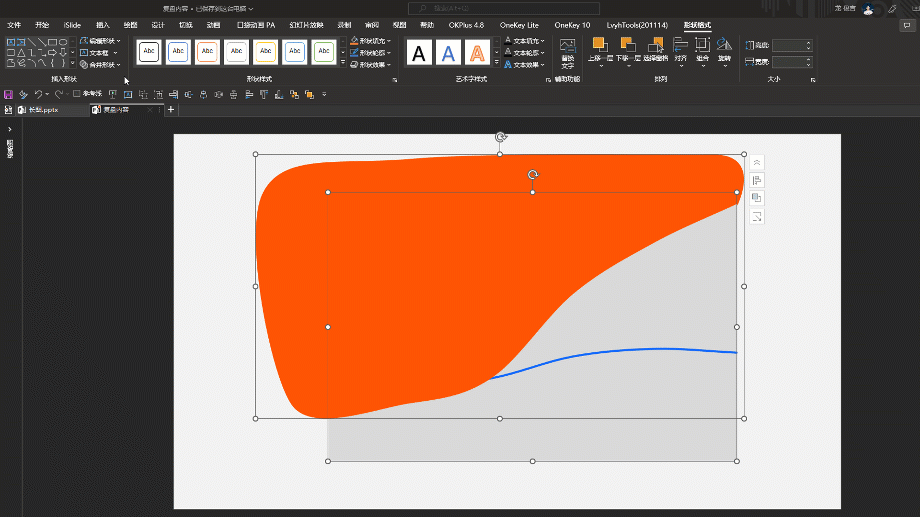The image size is (920, 517).
Task: Click the plus button to add new document tab
Action: [171, 110]
